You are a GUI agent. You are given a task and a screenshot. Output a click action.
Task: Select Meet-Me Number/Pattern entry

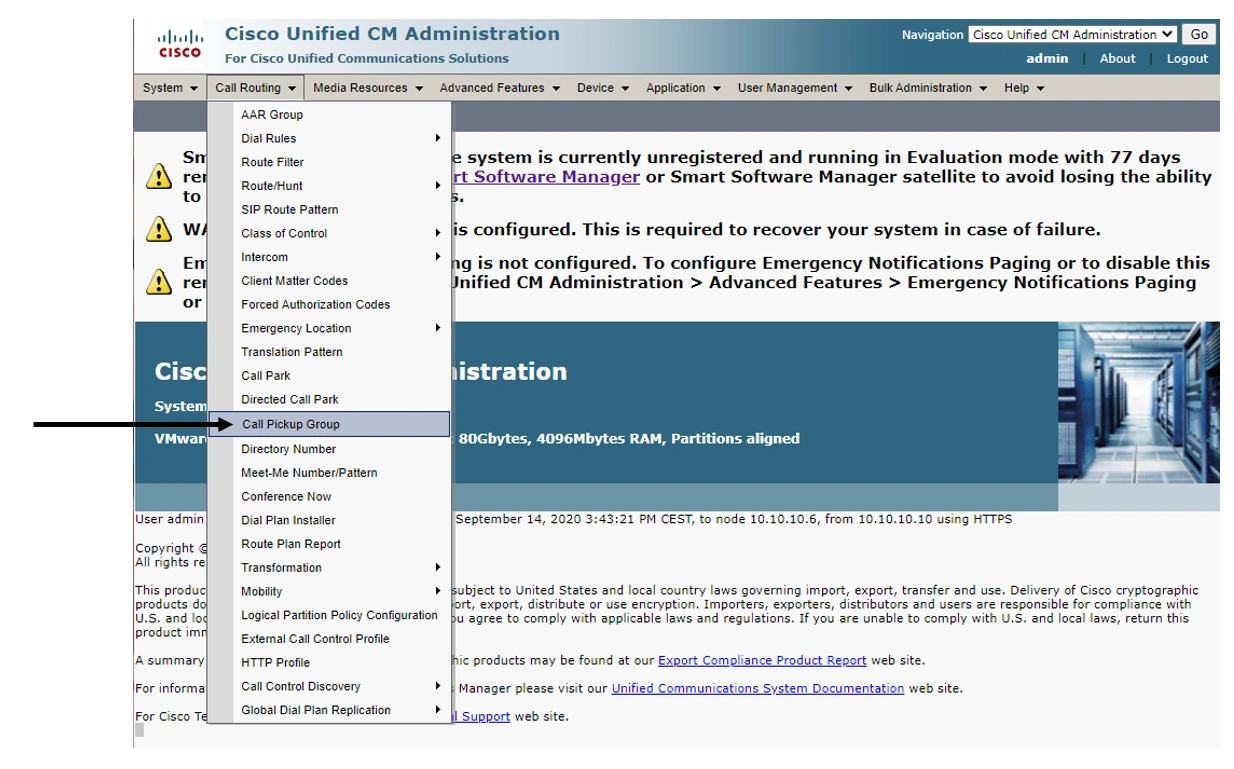click(329, 473)
